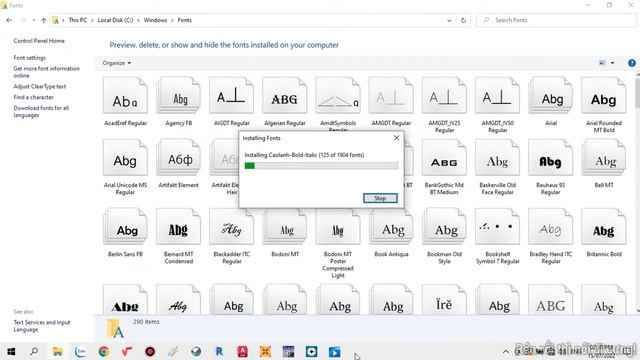Image resolution: width=640 pixels, height=360 pixels.
Task: Open taskbar search magnifier
Action: point(34,351)
